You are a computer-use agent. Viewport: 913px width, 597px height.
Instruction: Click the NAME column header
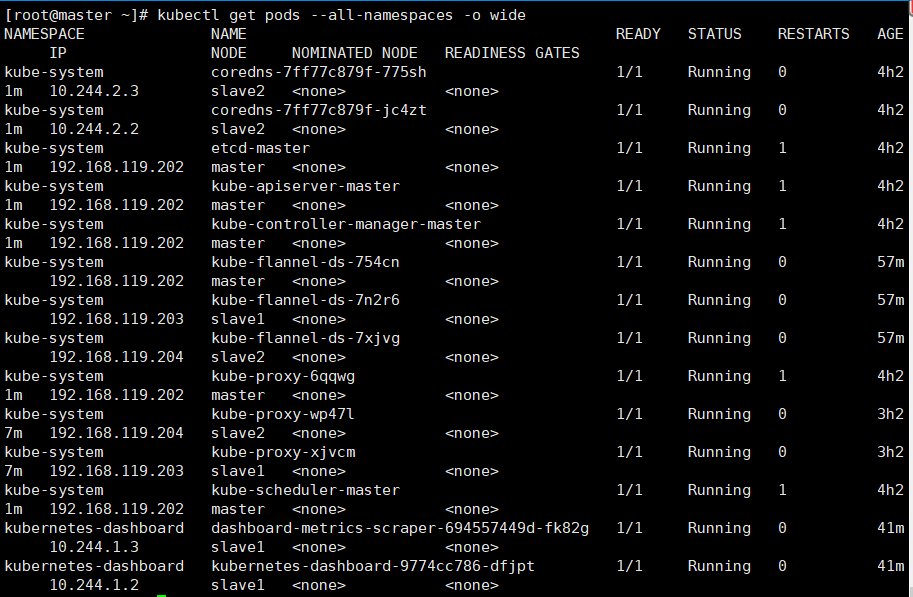[x=229, y=34]
